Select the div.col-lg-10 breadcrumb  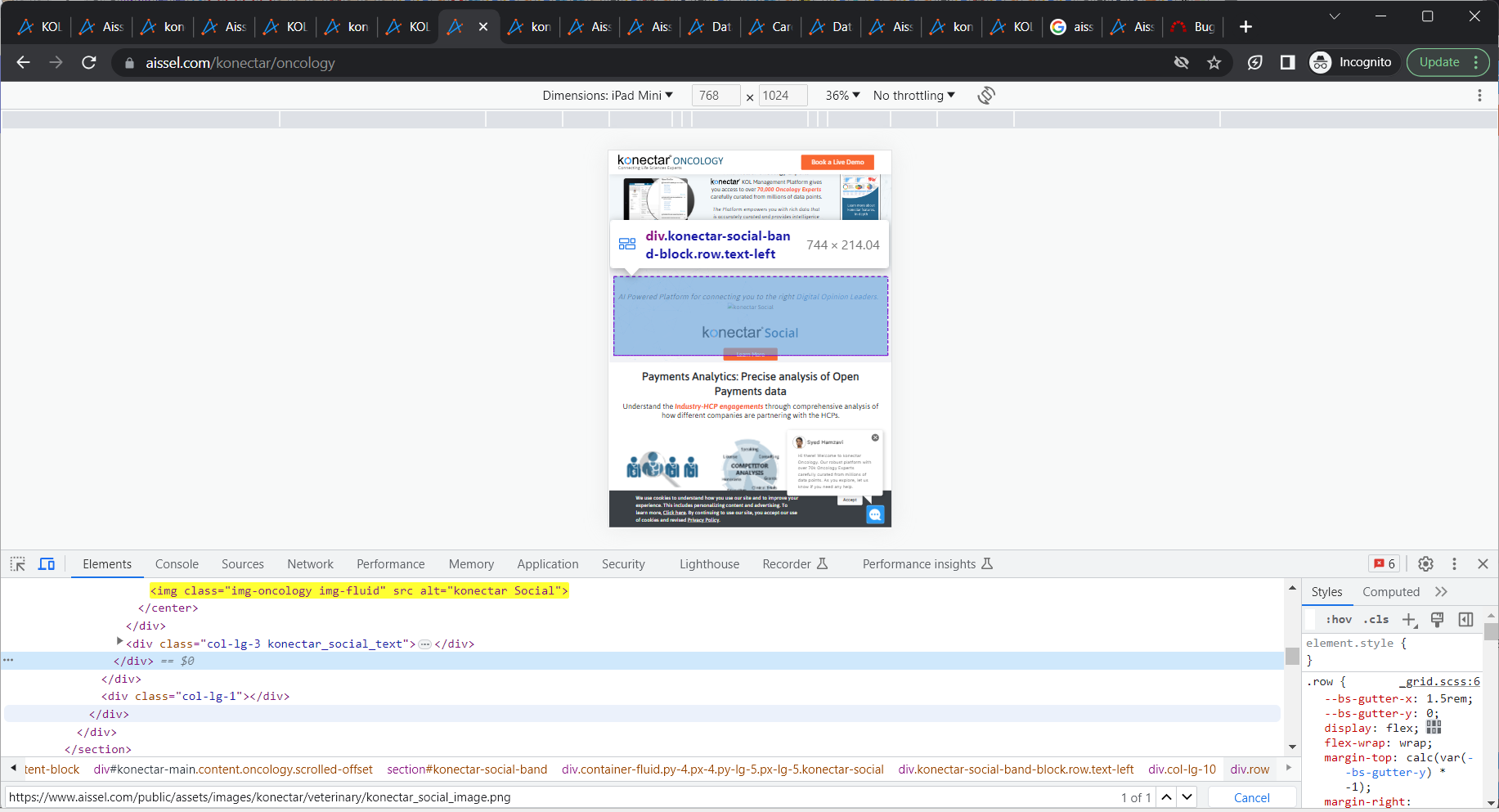[x=1182, y=769]
